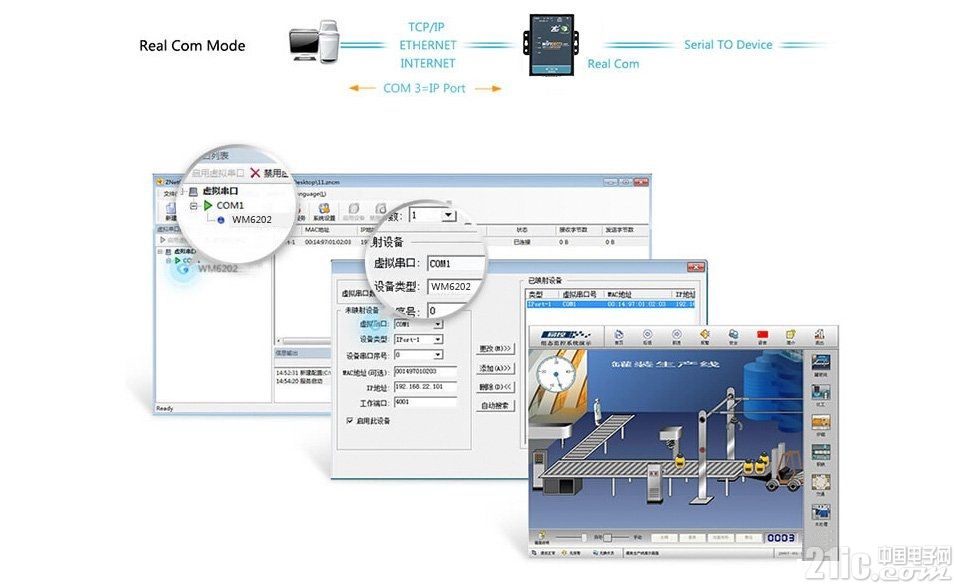Click the 14:52:31 log entry
The height and width of the screenshot is (584, 954).
302,372
